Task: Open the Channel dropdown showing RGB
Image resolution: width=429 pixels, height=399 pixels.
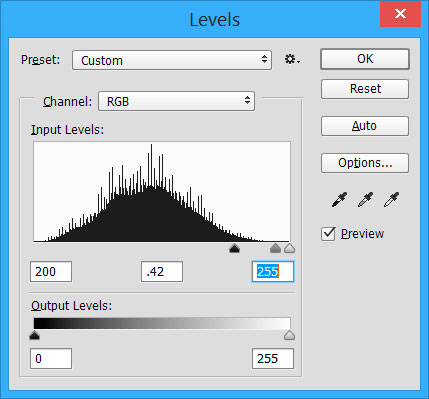Action: pyautogui.click(x=176, y=101)
